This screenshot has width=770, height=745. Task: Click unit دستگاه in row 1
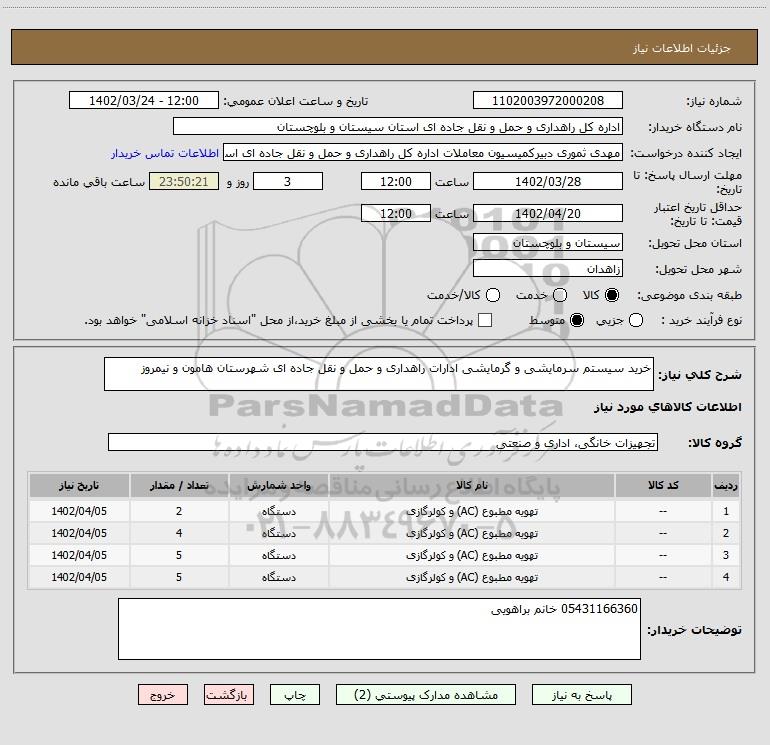pos(278,511)
